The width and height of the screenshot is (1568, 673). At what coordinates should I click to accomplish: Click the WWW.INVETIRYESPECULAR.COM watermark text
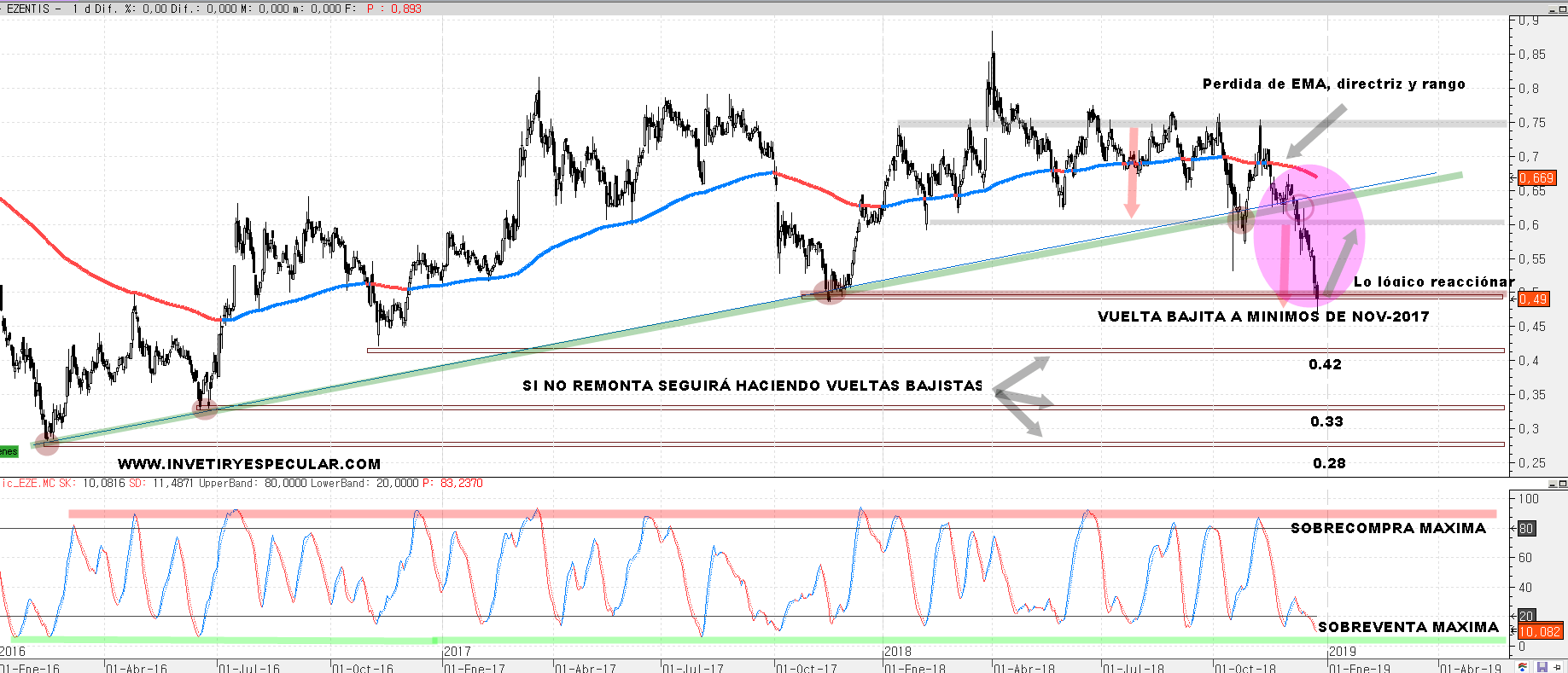point(249,464)
